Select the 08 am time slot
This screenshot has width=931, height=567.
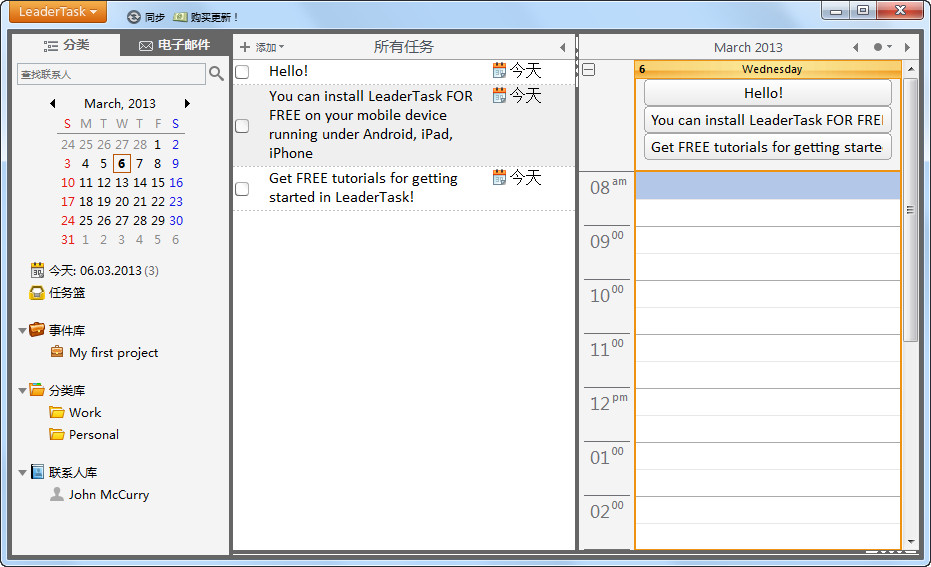(768, 185)
